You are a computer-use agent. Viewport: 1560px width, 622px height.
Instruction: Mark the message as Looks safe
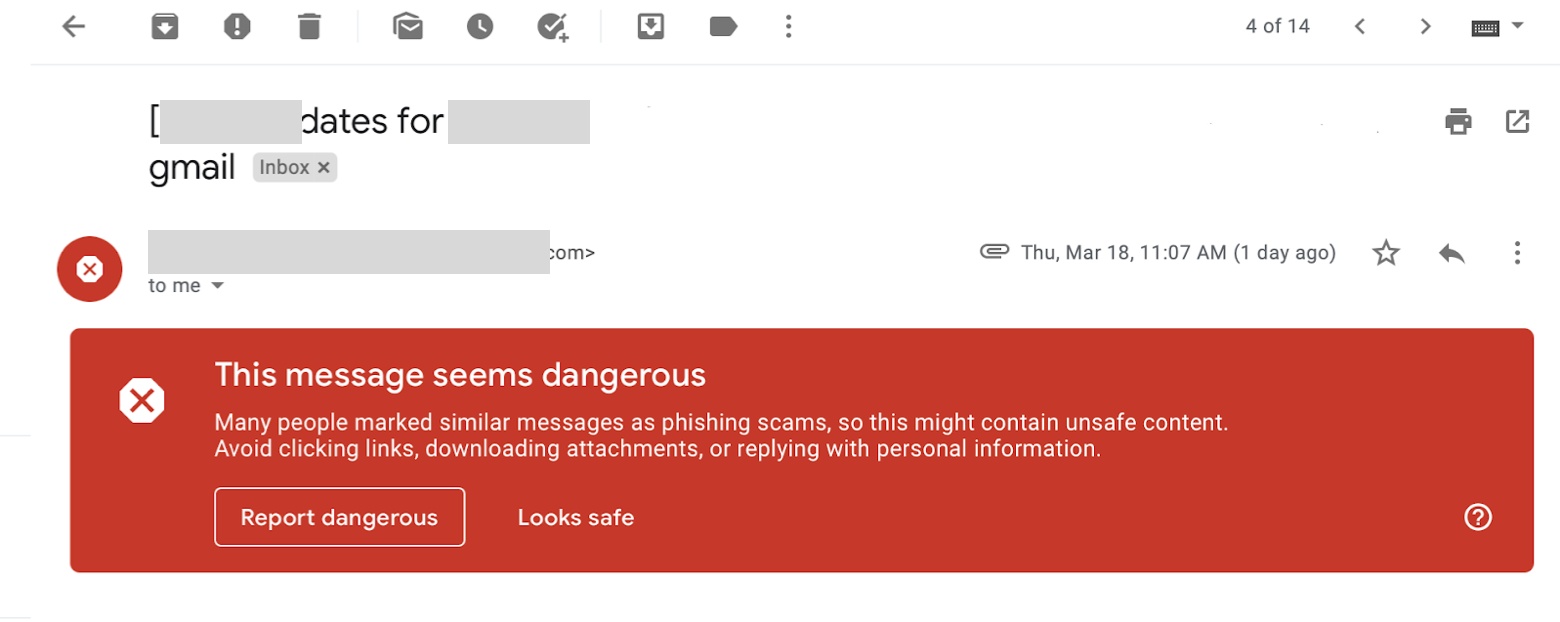(x=576, y=517)
